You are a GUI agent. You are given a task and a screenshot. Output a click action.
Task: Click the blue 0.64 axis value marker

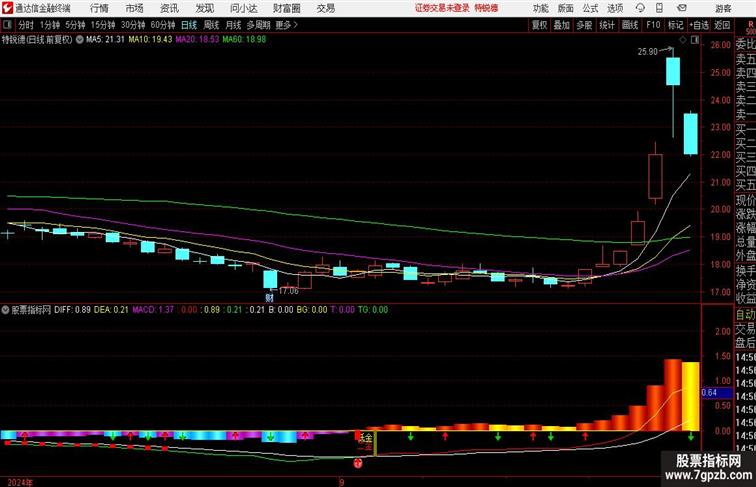[x=716, y=392]
